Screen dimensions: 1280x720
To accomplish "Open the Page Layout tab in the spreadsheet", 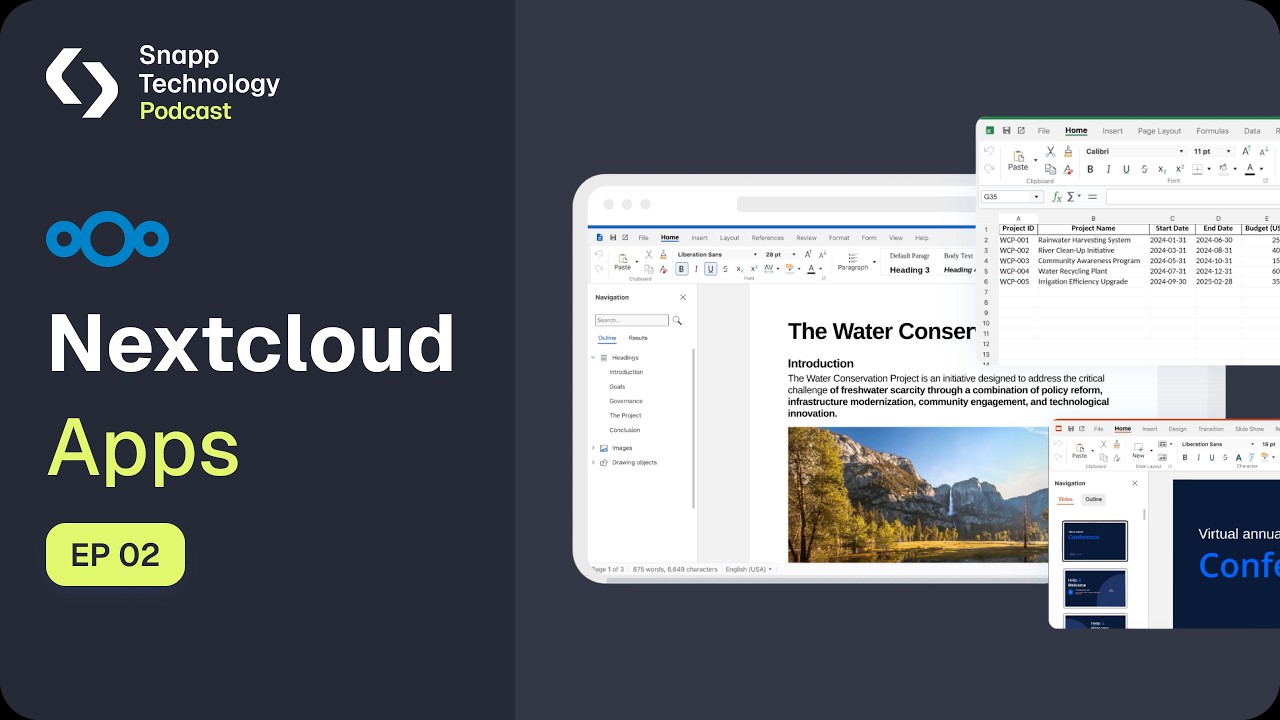I will [x=1159, y=131].
